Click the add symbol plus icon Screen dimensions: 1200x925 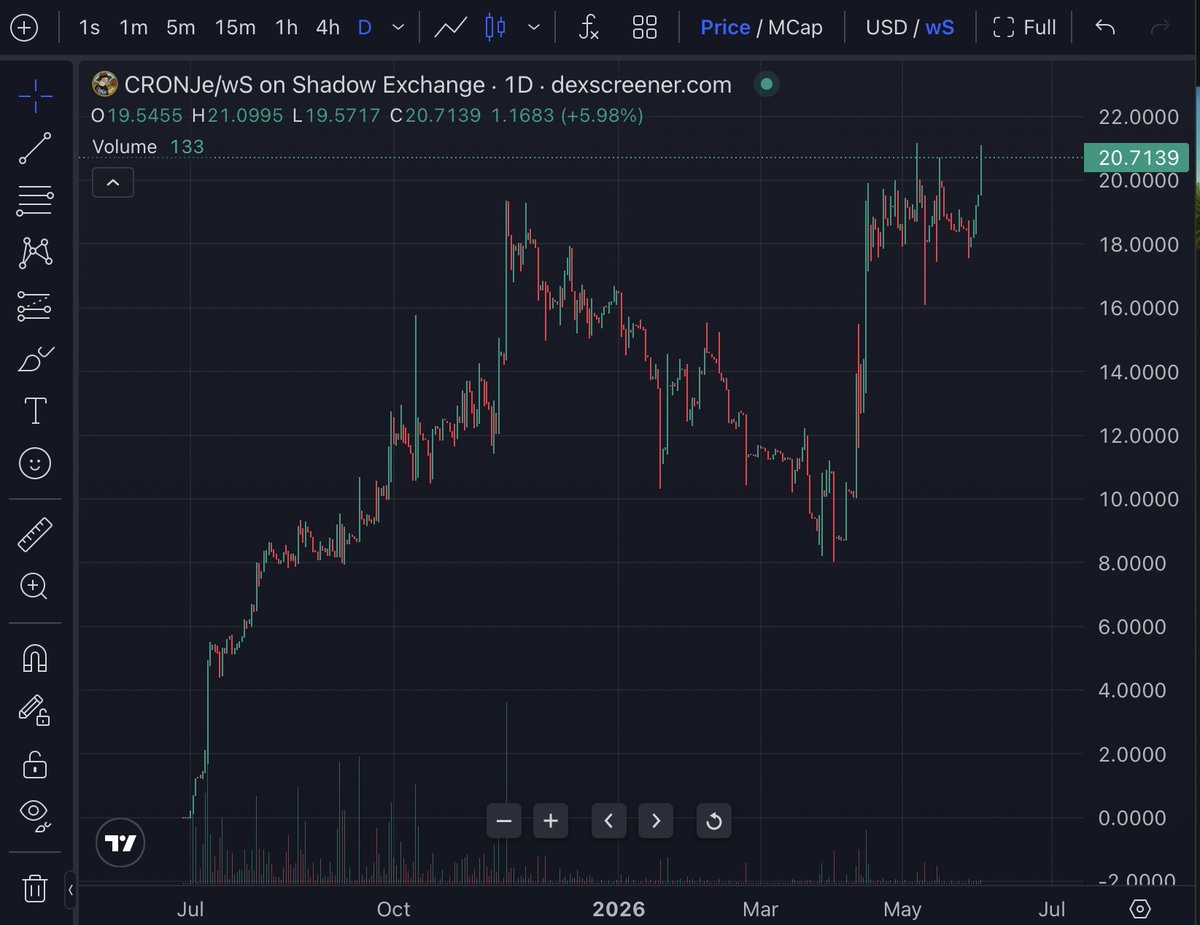[24, 28]
